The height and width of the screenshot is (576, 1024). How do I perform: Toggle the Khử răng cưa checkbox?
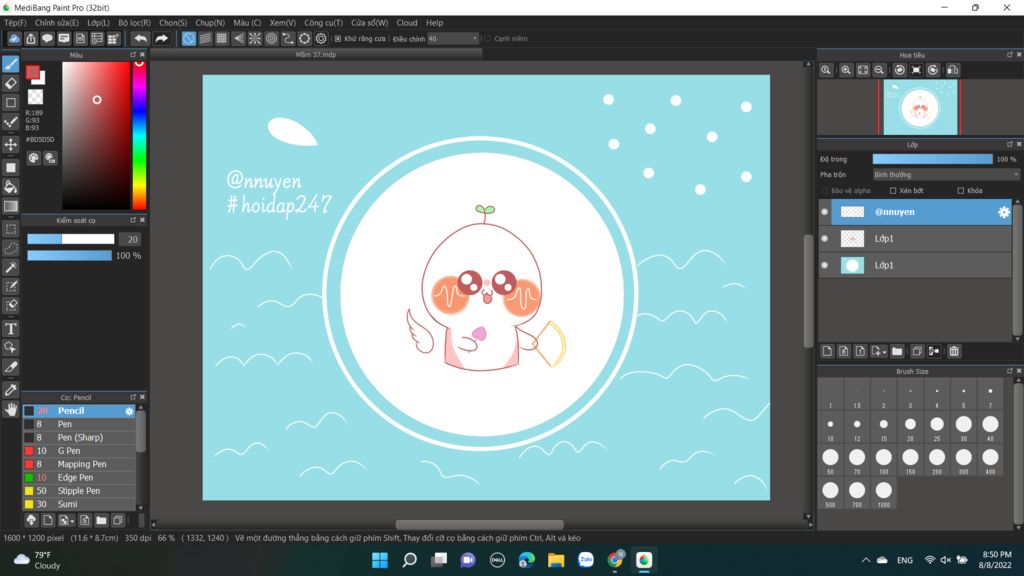point(338,39)
